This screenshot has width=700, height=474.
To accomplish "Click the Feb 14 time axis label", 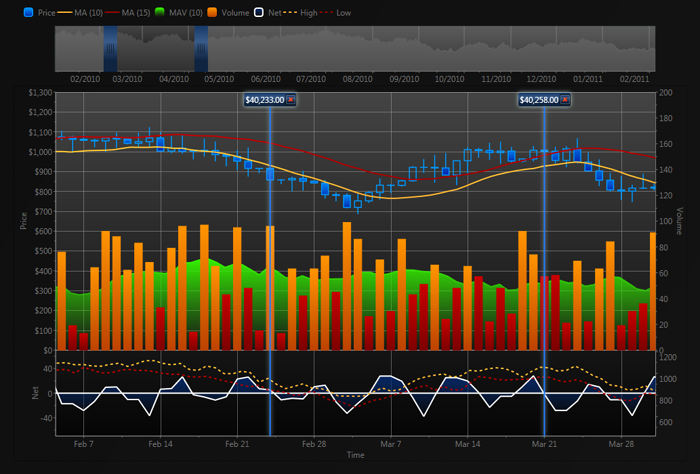I will pyautogui.click(x=160, y=444).
